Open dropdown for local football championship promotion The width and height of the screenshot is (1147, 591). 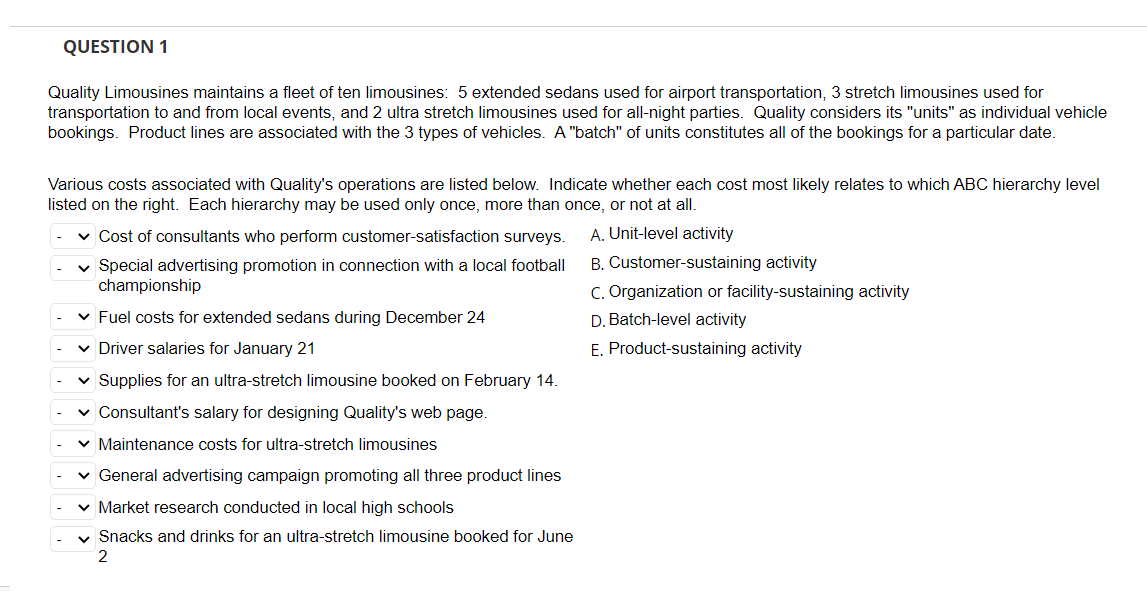coord(72,267)
